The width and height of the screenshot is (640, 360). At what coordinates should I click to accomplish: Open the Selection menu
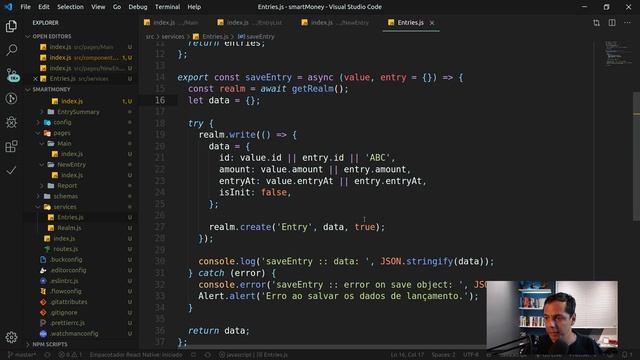coord(70,7)
